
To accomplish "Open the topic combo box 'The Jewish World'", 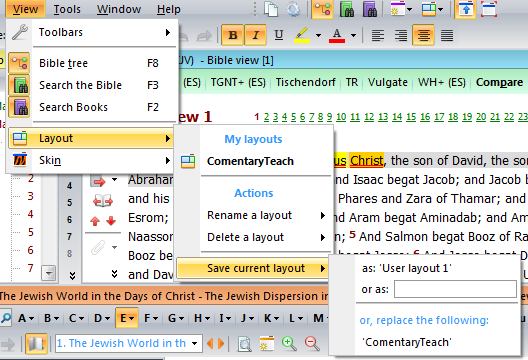I will click(x=128, y=343).
